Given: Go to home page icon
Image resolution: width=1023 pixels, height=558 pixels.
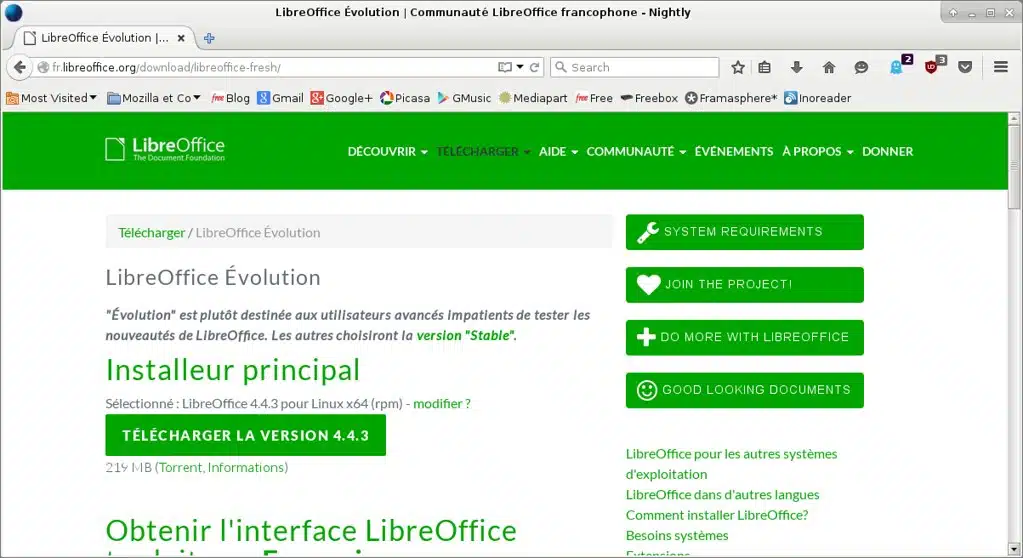Looking at the screenshot, I should tap(829, 67).
